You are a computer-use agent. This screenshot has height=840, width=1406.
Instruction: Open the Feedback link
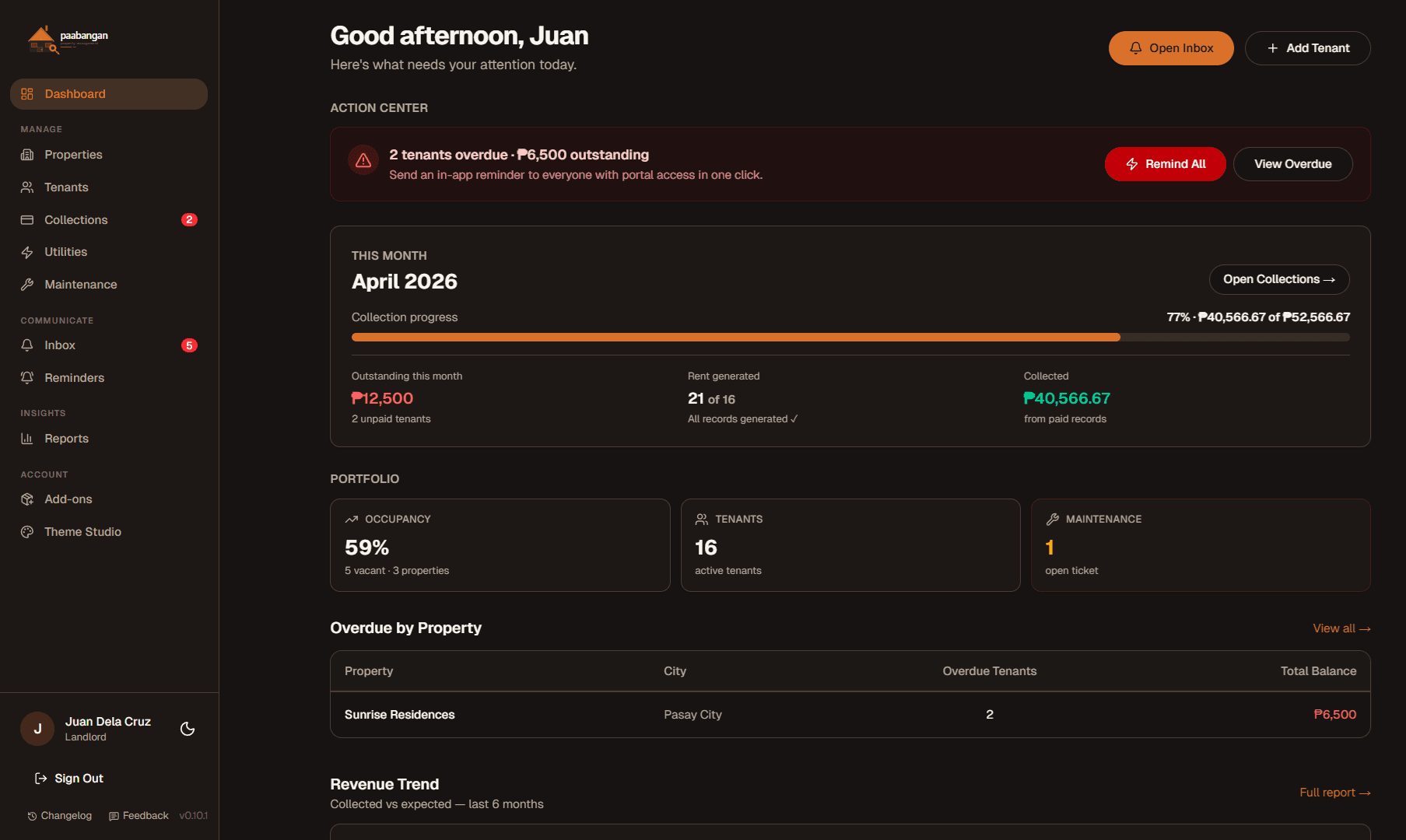(139, 816)
